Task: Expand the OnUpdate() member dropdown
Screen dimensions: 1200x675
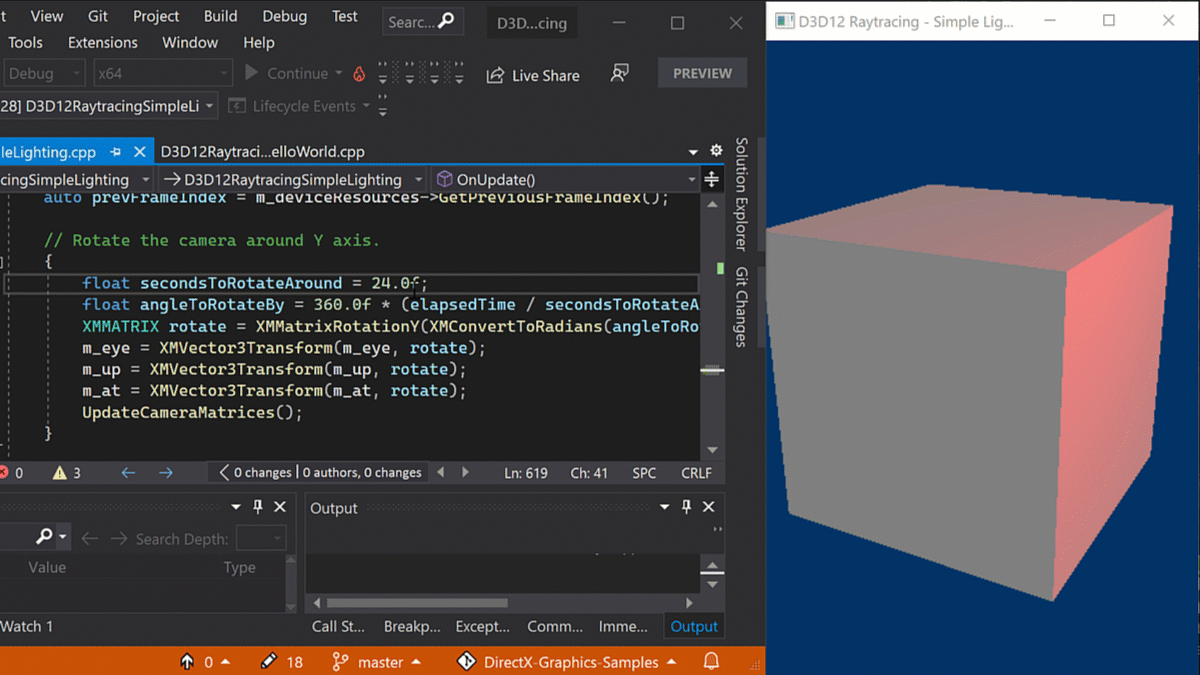Action: coord(691,180)
